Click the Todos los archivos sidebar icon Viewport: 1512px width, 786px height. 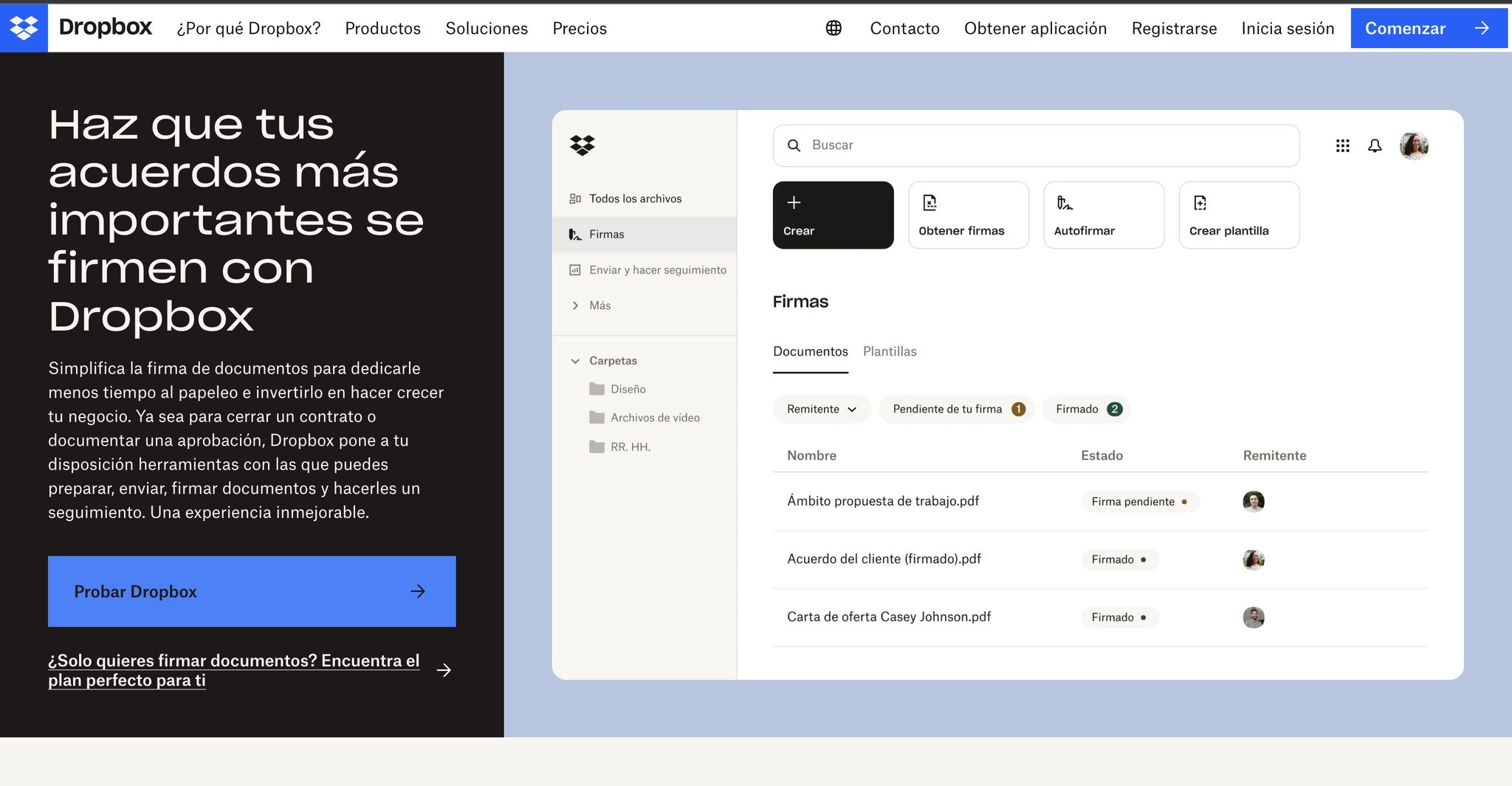point(575,199)
